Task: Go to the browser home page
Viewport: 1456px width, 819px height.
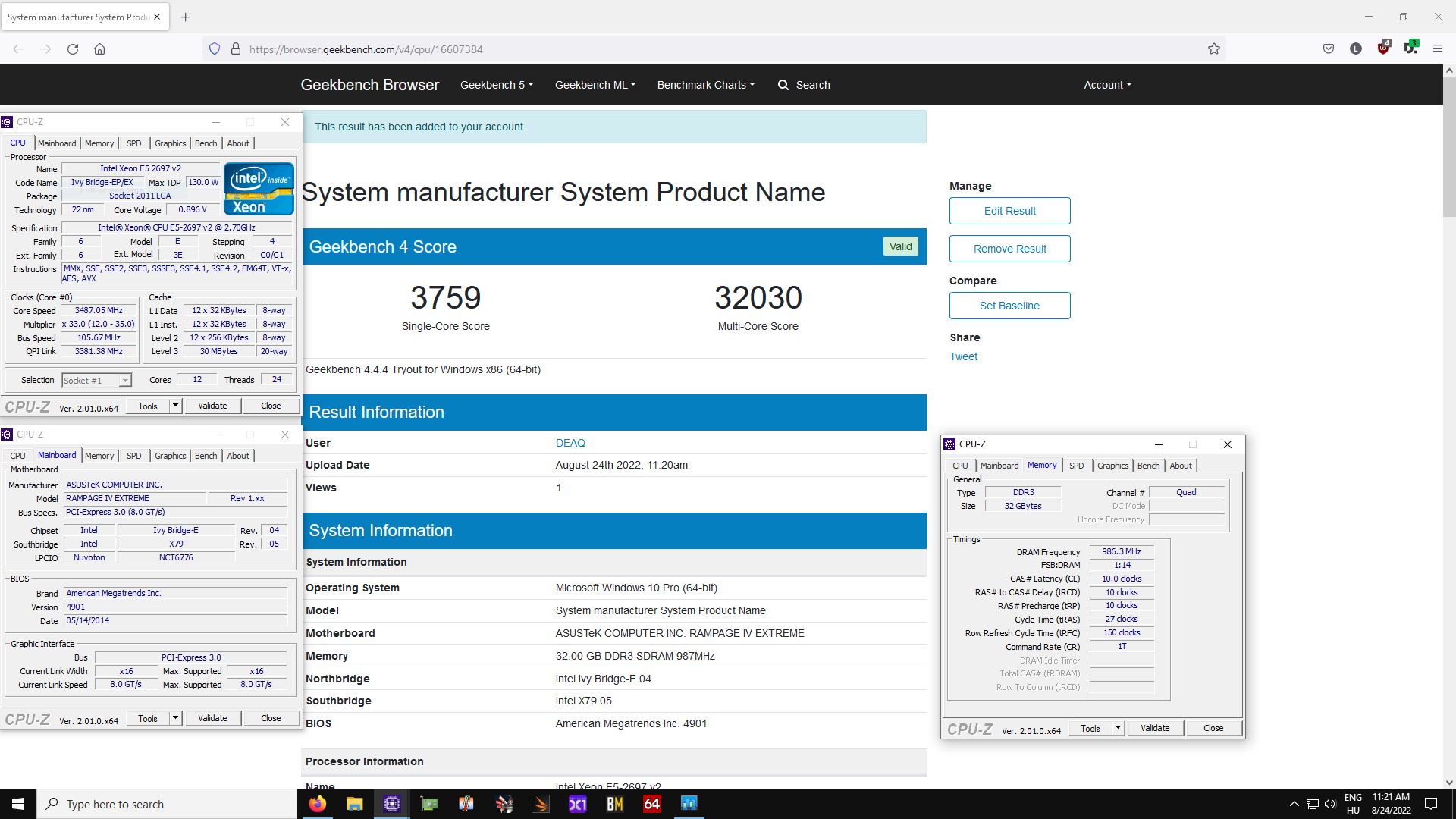Action: (x=99, y=49)
